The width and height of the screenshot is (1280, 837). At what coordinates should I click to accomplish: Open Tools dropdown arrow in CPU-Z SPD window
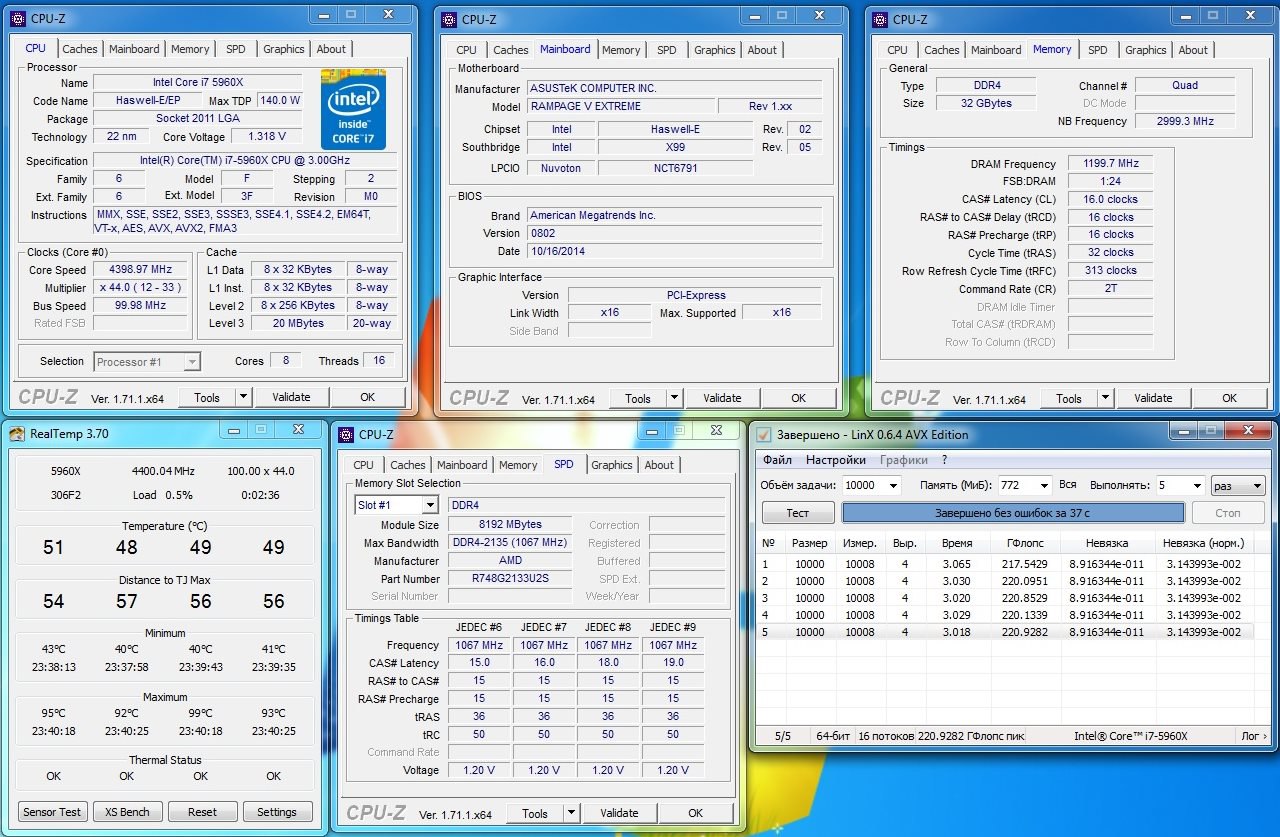click(571, 813)
